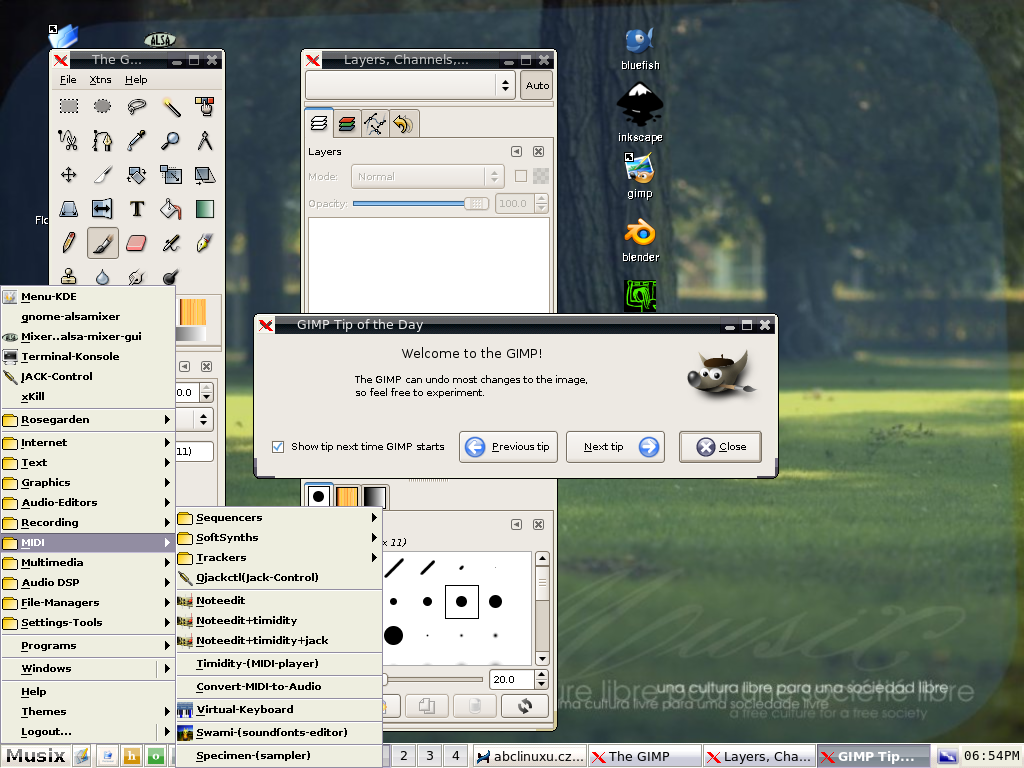Select the Blend gradient tool
Image resolution: width=1024 pixels, height=768 pixels.
[205, 209]
